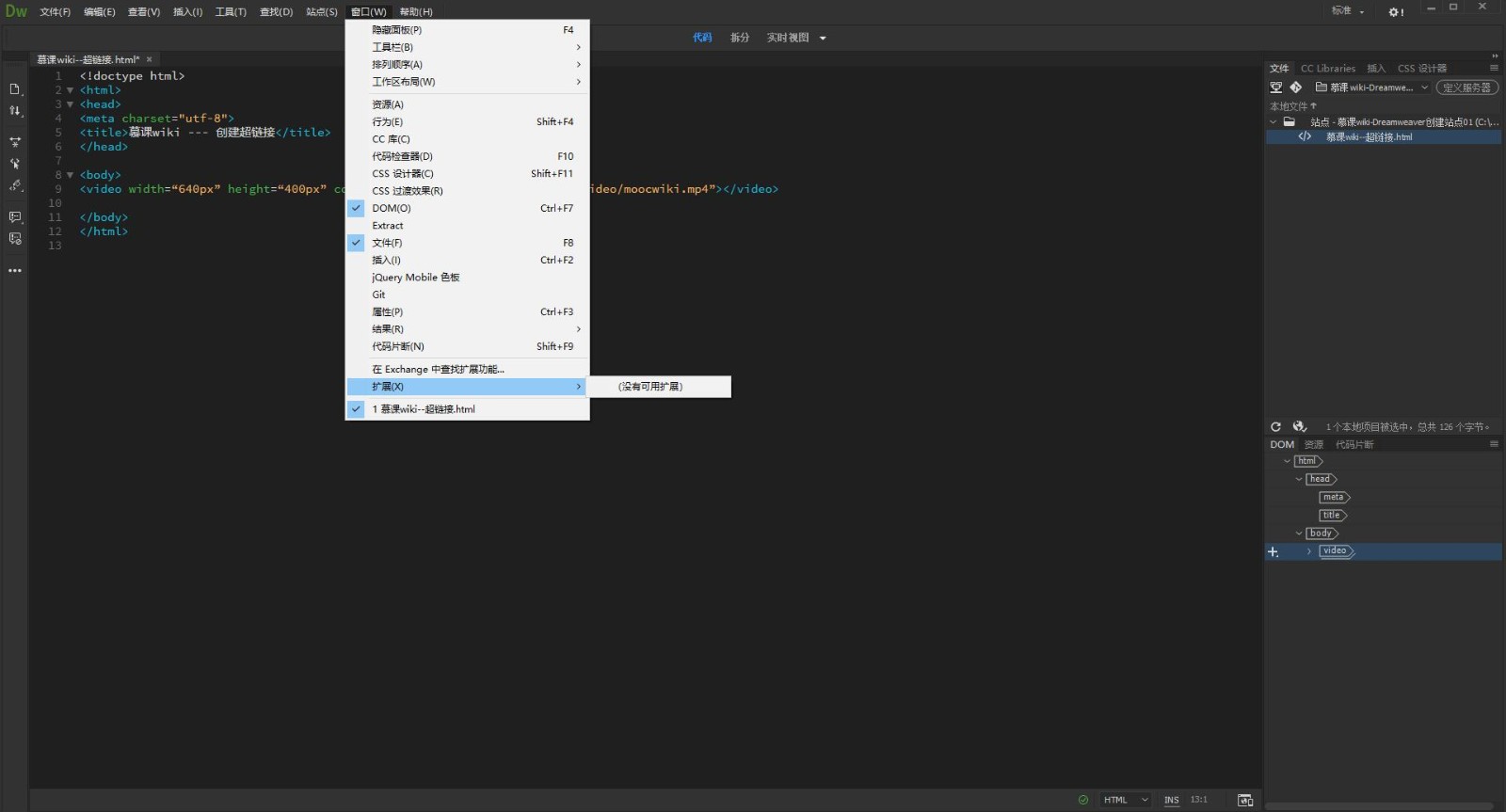This screenshot has width=1506, height=812.
Task: Click the site folder icon in the file tree
Action: [1290, 122]
